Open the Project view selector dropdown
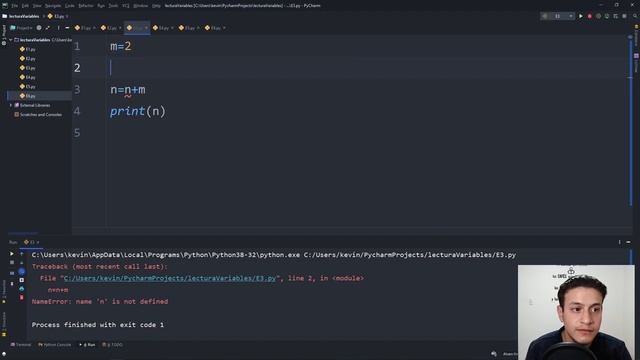Viewport: 640px width, 360px height. 21,28
